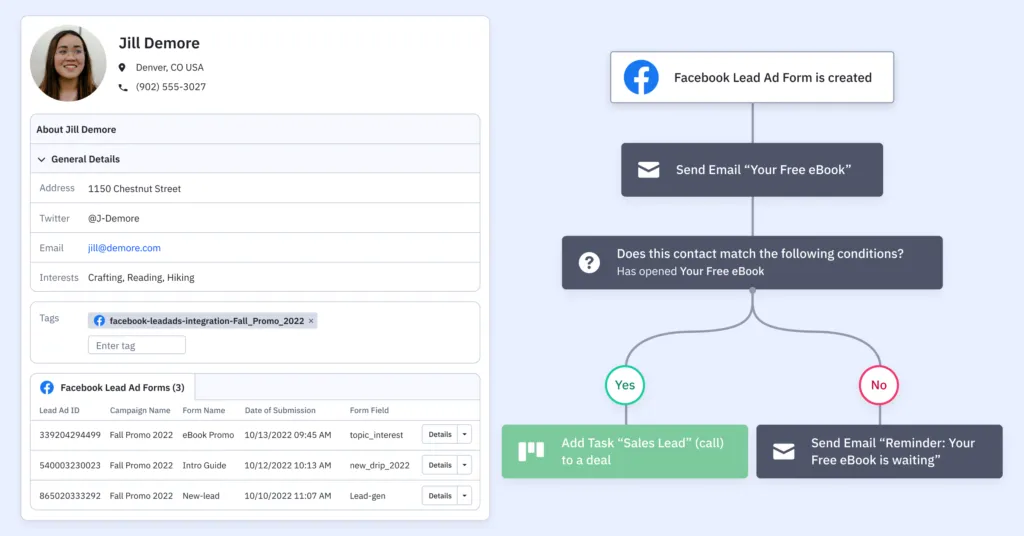This screenshot has height=536, width=1024.
Task: Click the deal board icon in Add Task node
Action: (x=531, y=451)
